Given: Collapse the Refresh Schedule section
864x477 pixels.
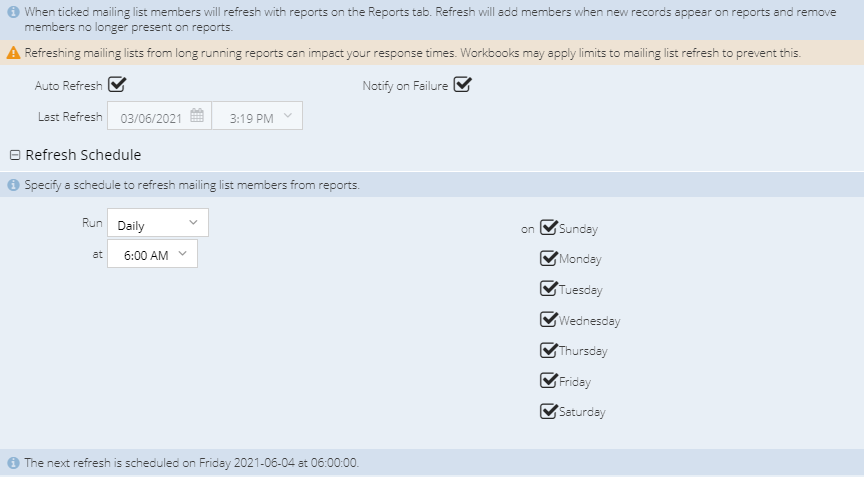Looking at the screenshot, I should (x=15, y=155).
